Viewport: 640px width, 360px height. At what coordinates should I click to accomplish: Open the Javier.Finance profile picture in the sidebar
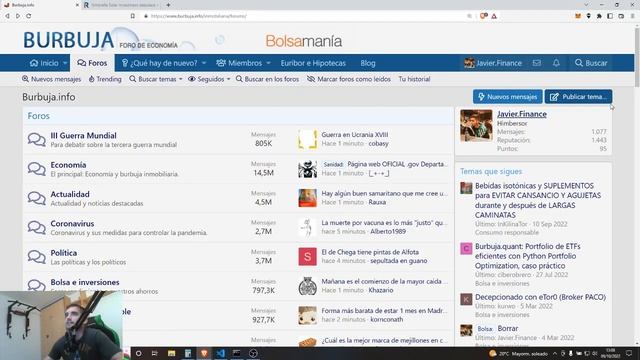pos(476,125)
